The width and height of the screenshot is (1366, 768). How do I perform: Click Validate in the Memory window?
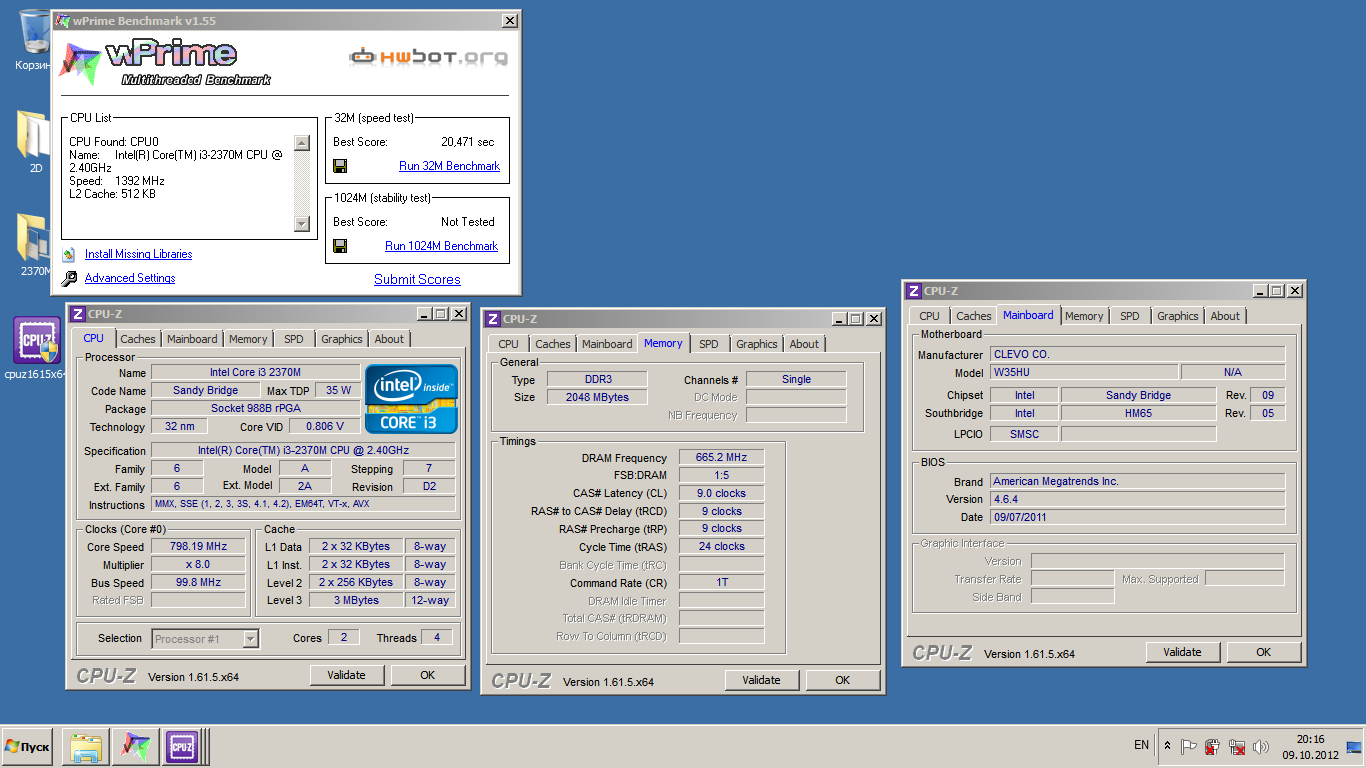coord(761,680)
